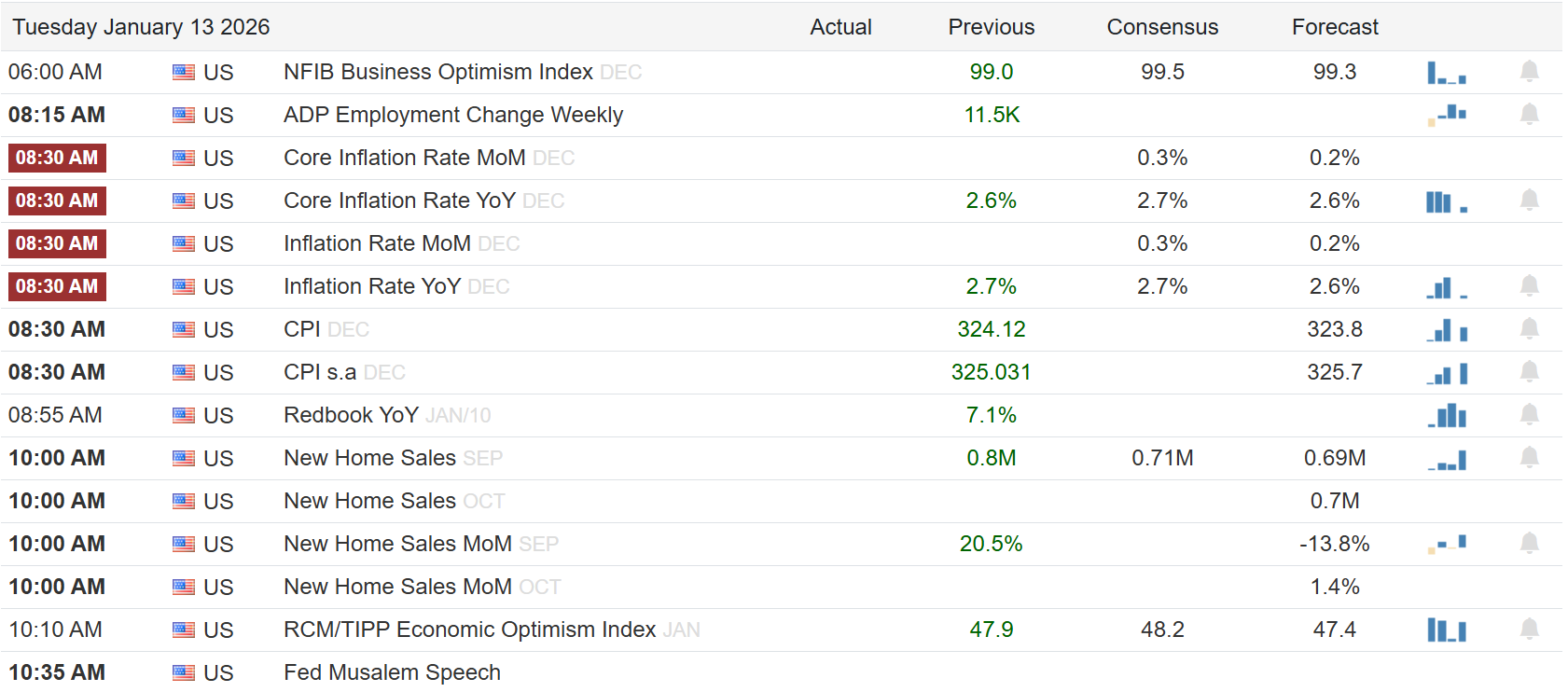This screenshot has height=692, width=1568.
Task: Click the Consensus column header
Action: (x=1162, y=27)
